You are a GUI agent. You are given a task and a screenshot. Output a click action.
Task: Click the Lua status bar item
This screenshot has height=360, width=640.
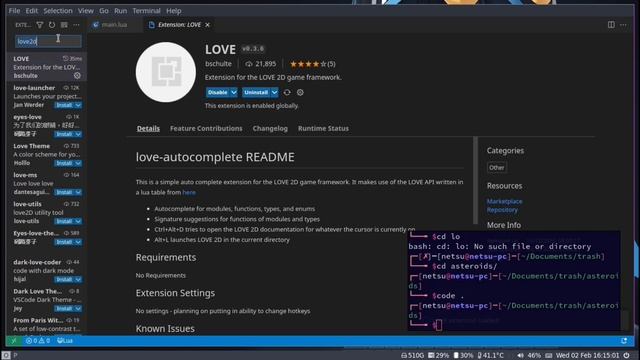pos(65,340)
